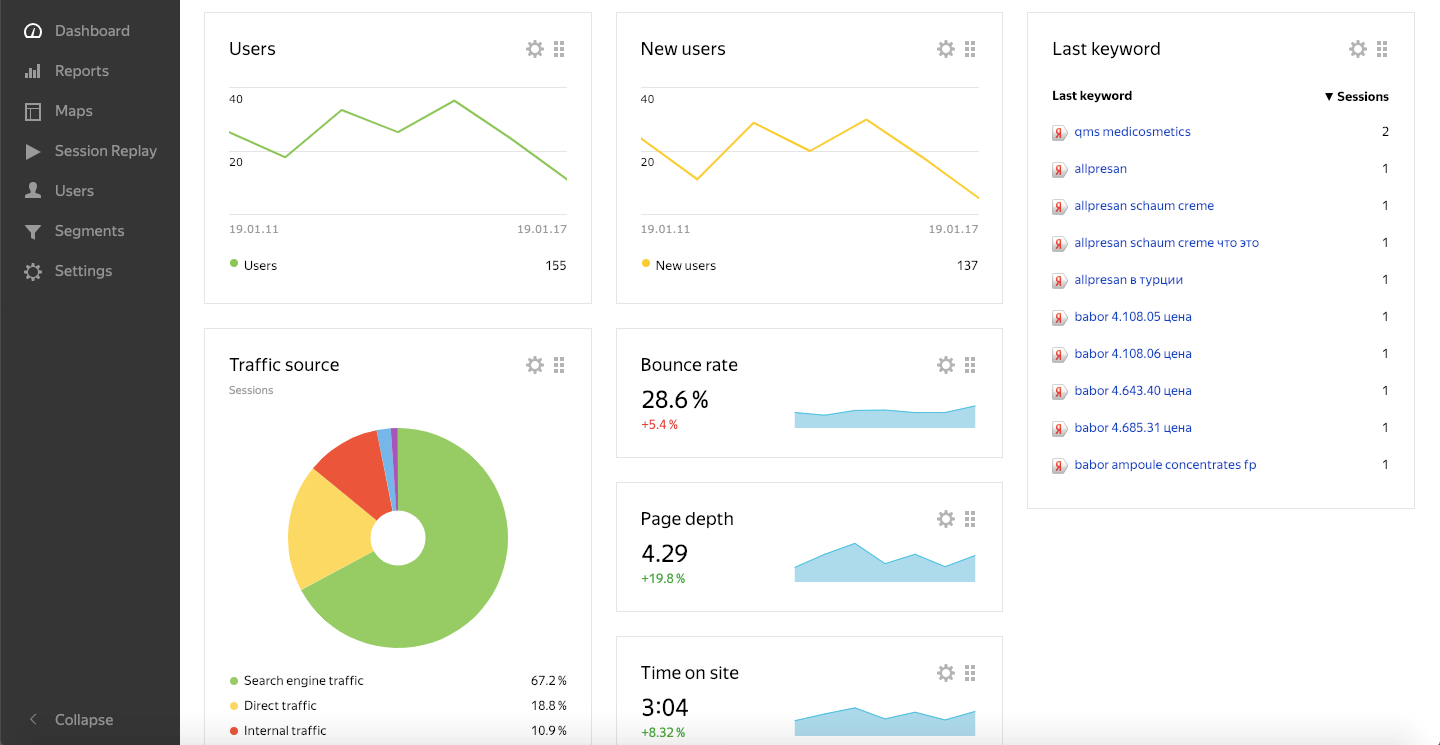Image resolution: width=1440 pixels, height=745 pixels.
Task: Click the New users total 137
Action: 967,266
